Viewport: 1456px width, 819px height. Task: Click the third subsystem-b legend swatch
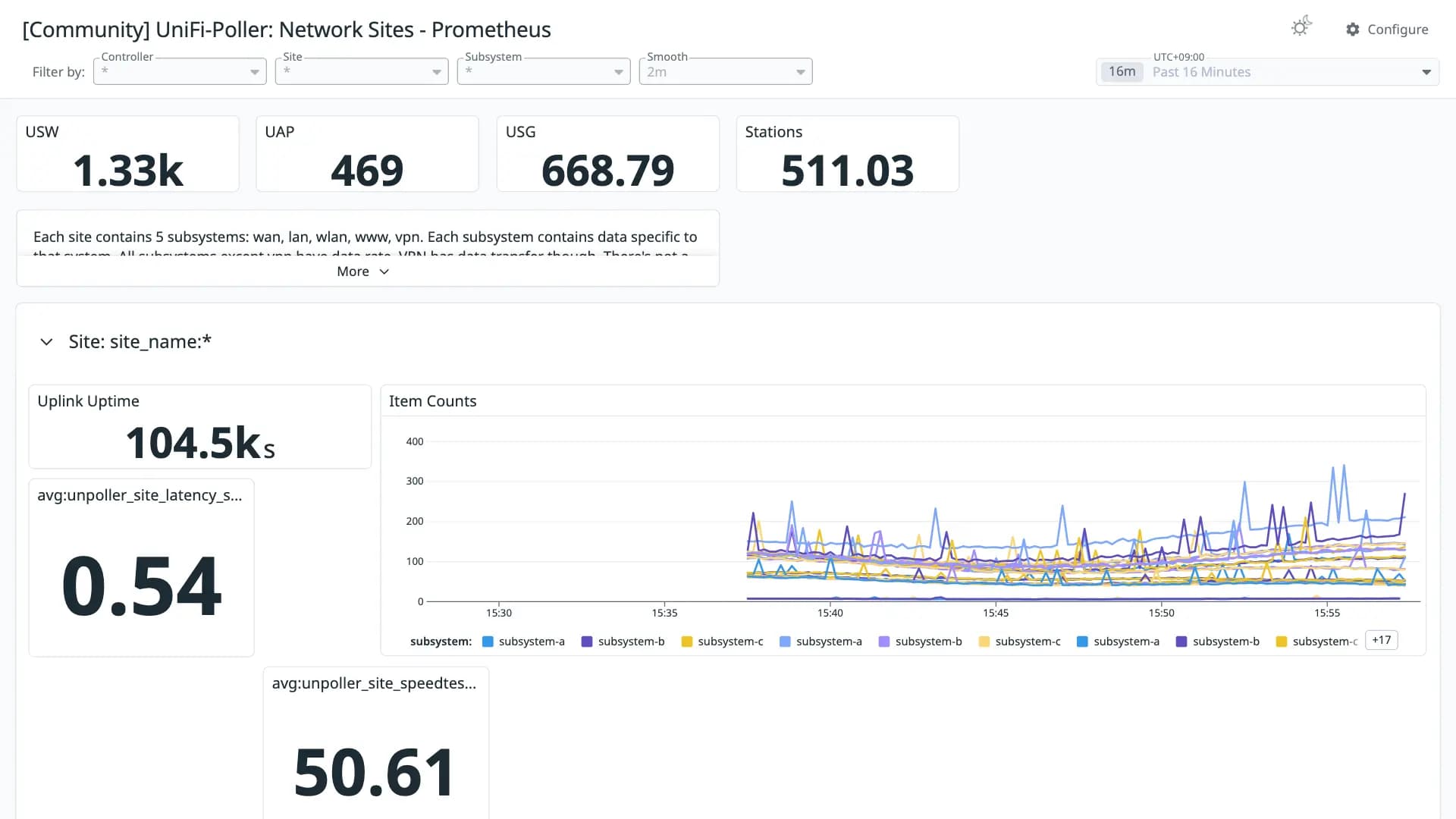(x=1181, y=642)
